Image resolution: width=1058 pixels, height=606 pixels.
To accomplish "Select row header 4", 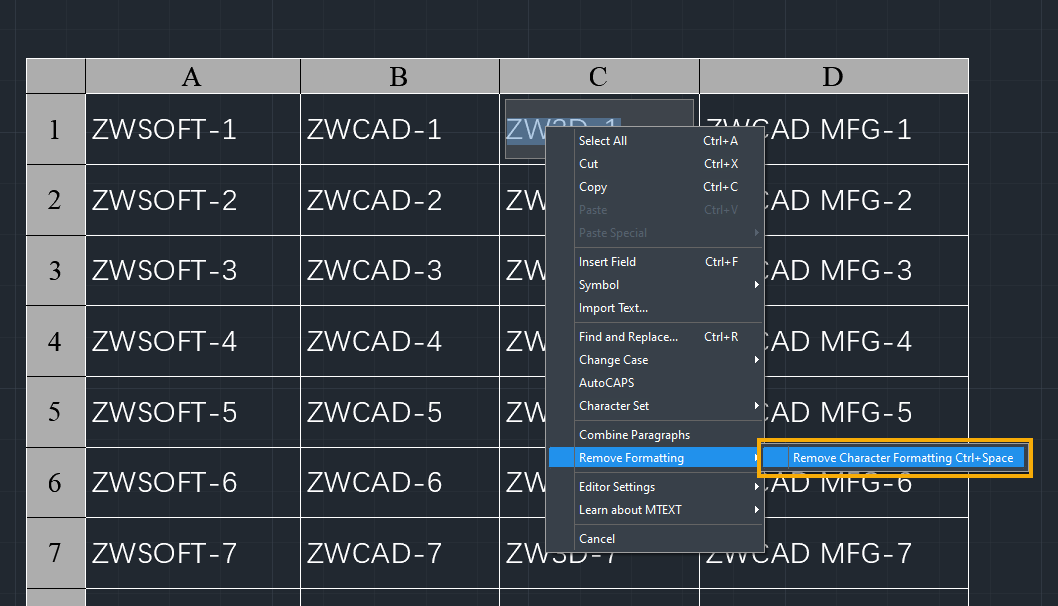I will (x=55, y=341).
